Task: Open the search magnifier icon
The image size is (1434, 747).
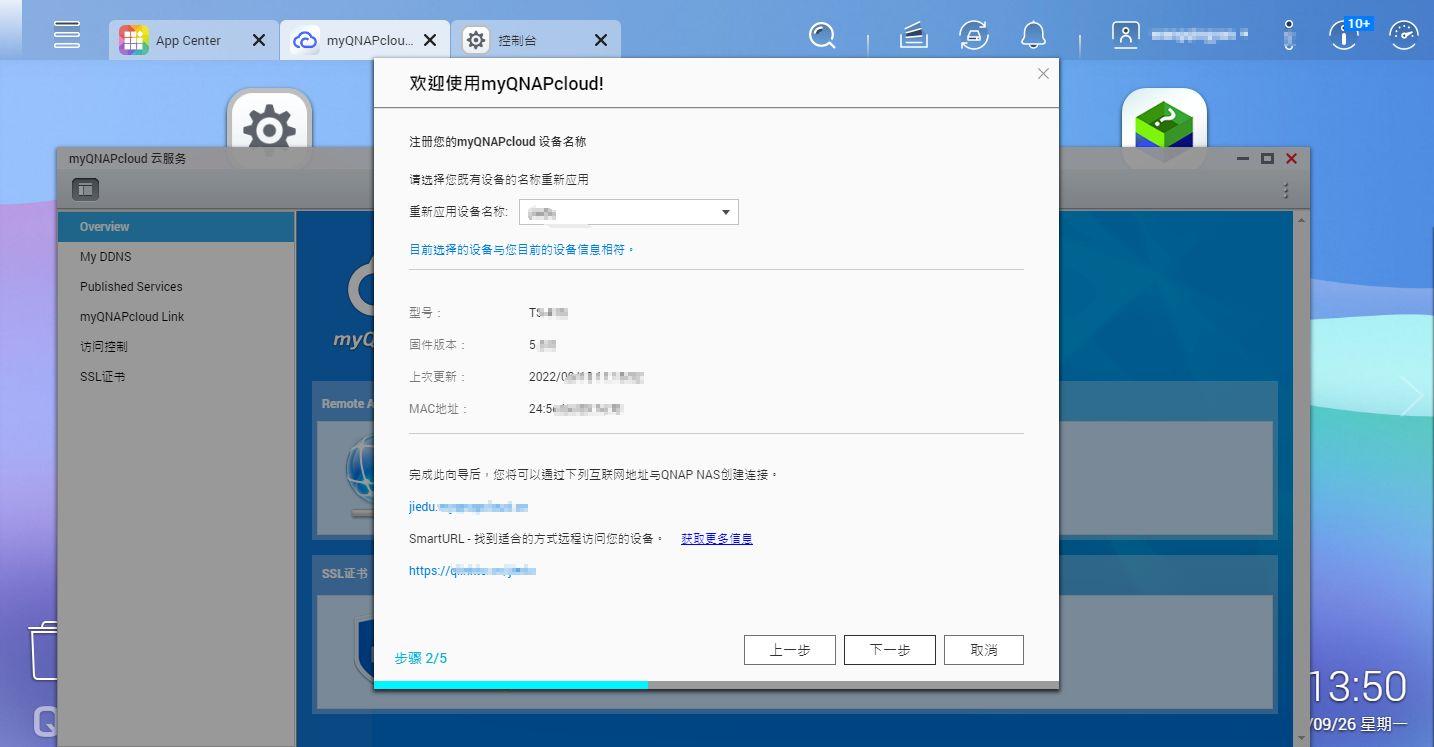Action: (x=822, y=36)
